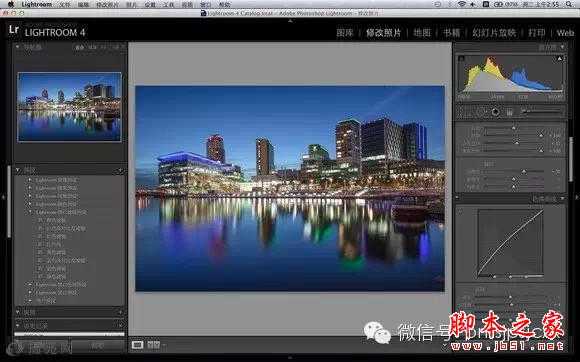Open the 文件 menu
Image resolution: width=580 pixels, height=362 pixels.
[65, 4]
